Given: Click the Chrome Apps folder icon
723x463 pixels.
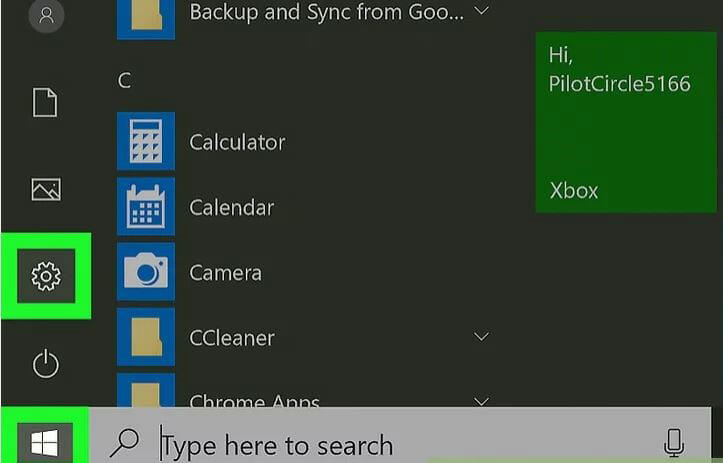Looking at the screenshot, I should click(146, 390).
